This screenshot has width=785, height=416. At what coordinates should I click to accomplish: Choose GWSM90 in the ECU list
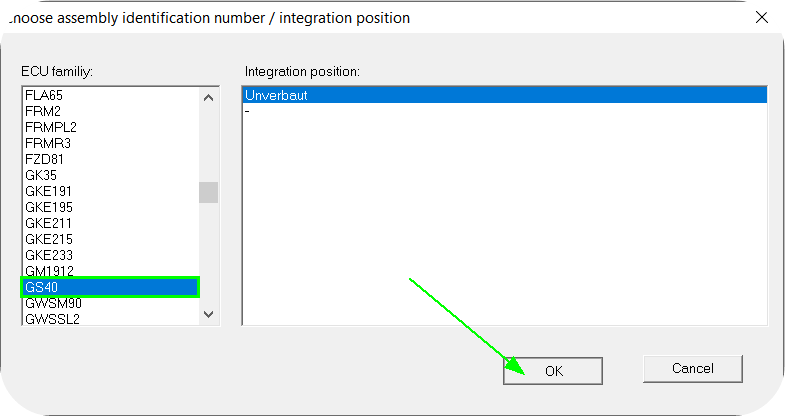pos(53,303)
